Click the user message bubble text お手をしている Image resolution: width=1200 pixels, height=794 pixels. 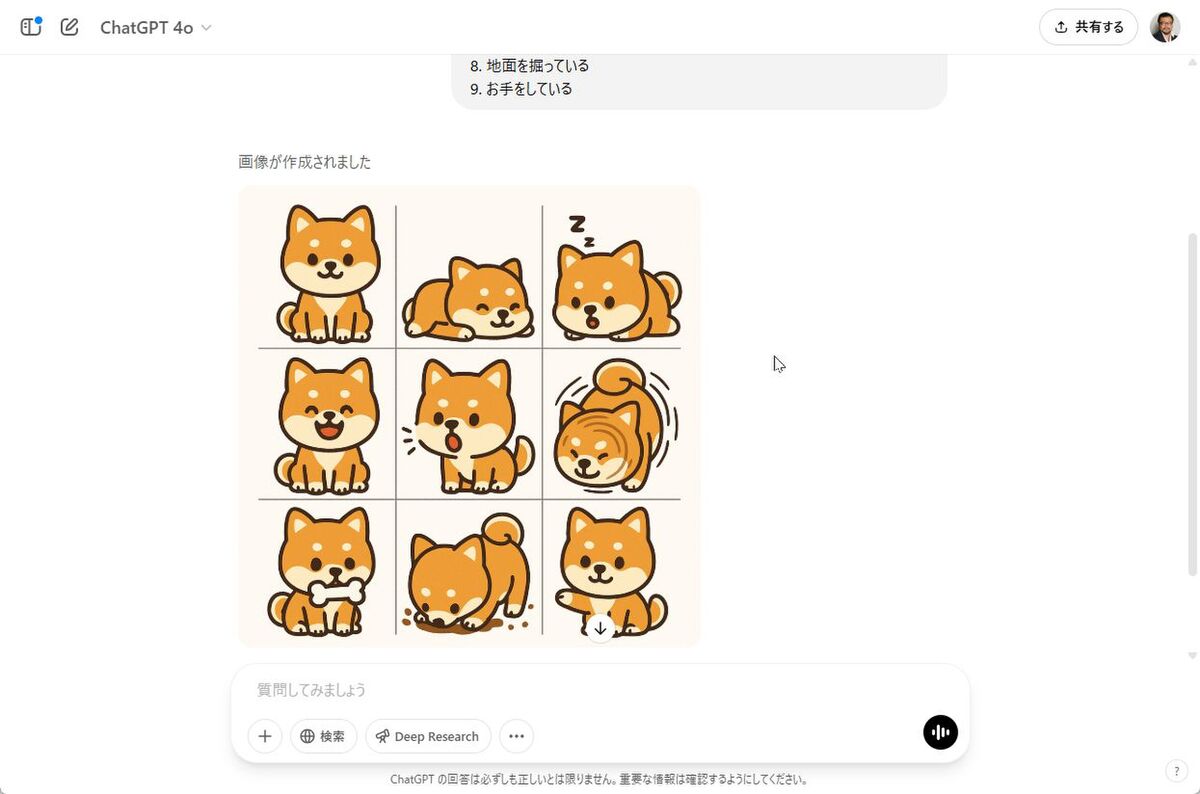click(529, 89)
